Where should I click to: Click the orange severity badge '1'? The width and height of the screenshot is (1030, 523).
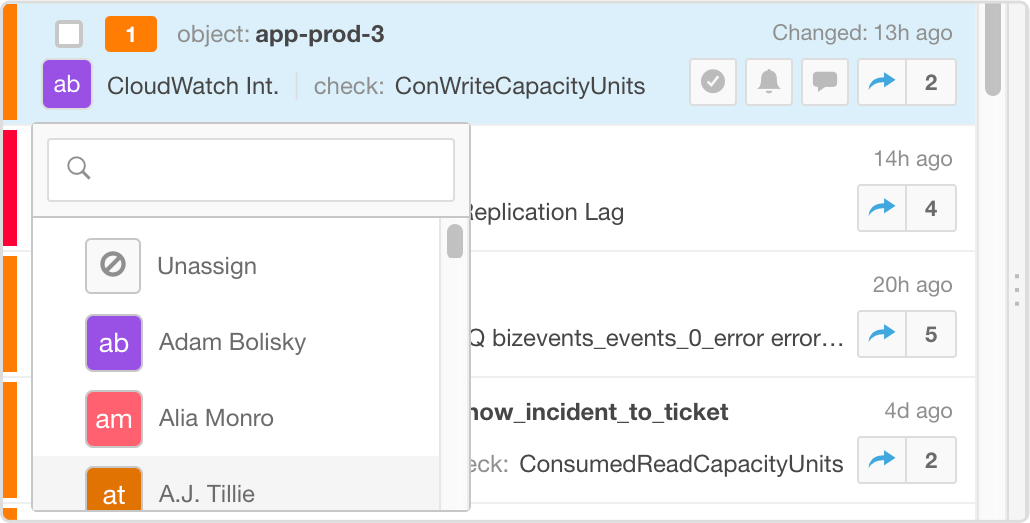[x=130, y=35]
